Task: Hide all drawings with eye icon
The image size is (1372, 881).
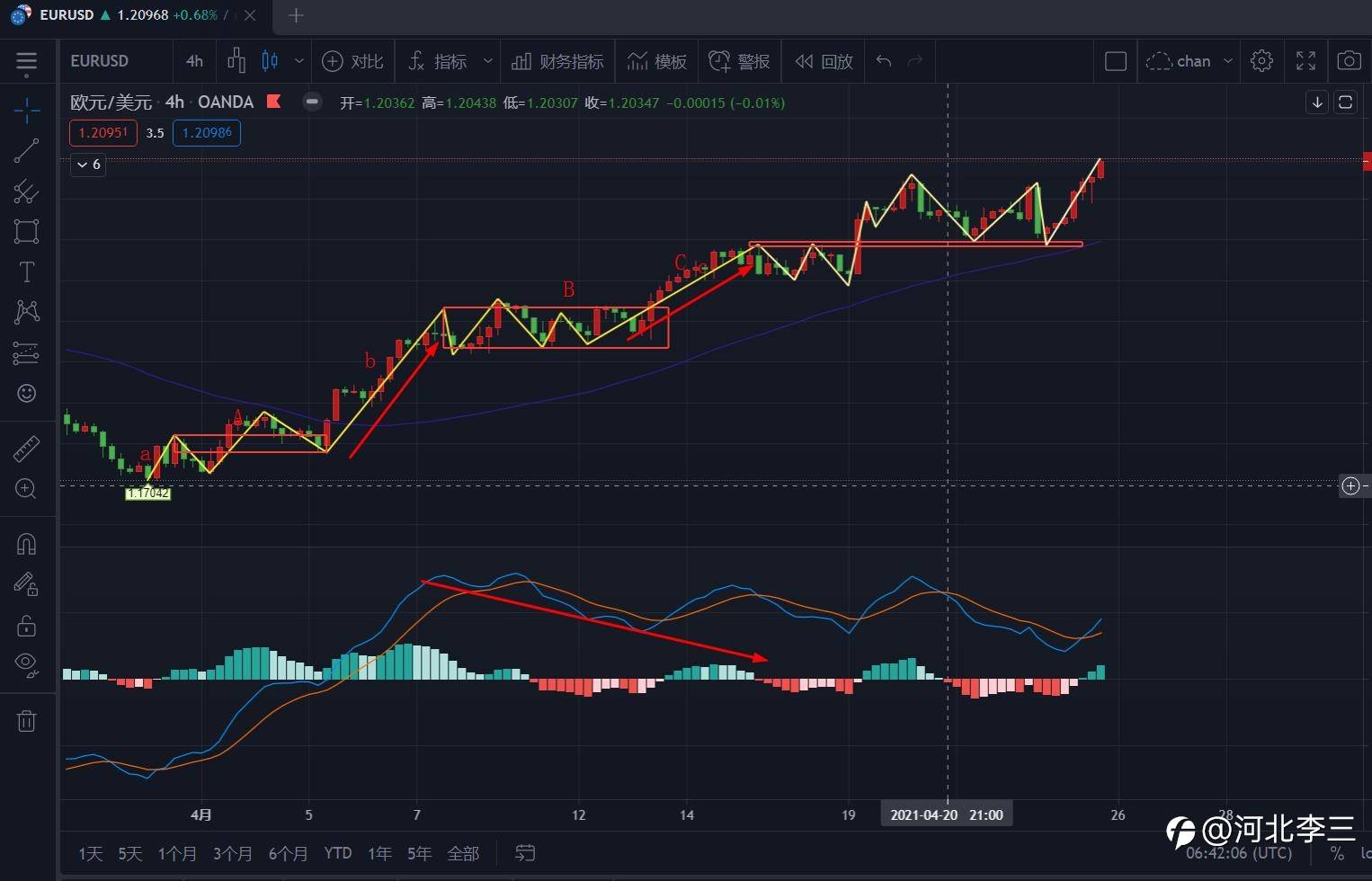Action: 26,664
